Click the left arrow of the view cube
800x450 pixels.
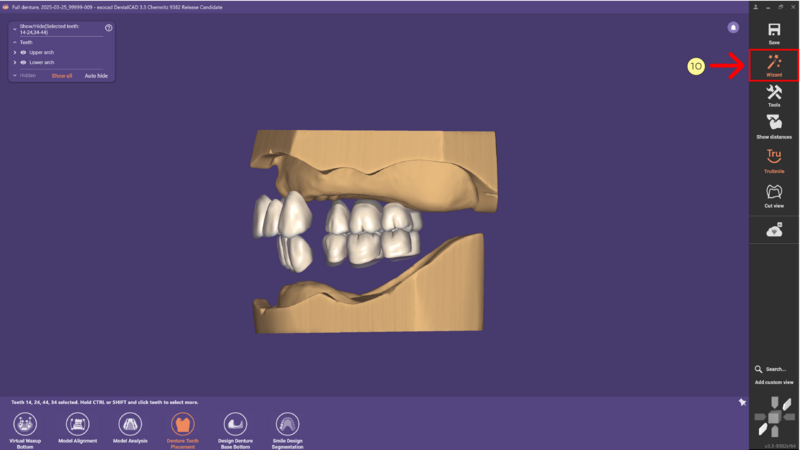point(760,417)
